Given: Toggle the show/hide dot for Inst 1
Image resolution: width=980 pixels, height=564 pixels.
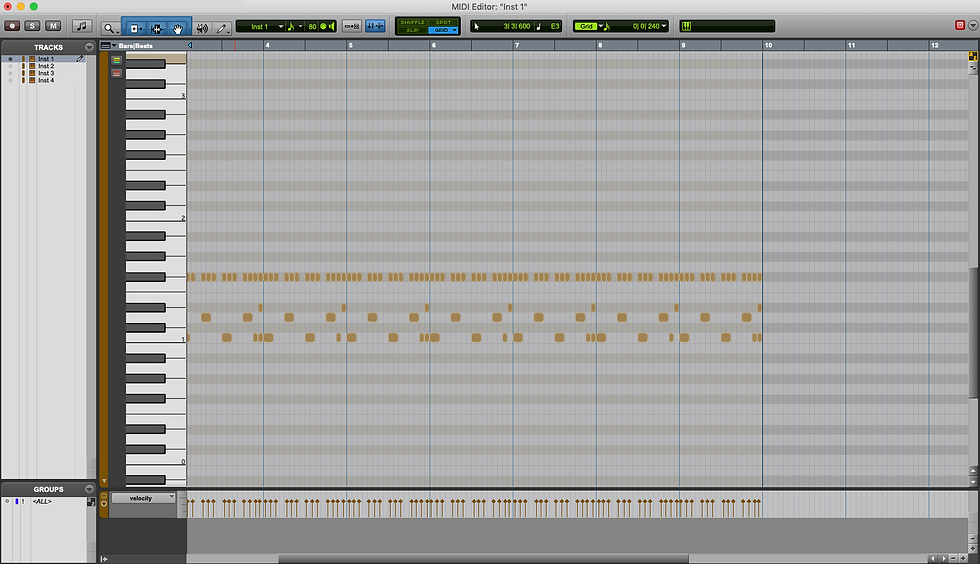Looking at the screenshot, I should [10, 59].
